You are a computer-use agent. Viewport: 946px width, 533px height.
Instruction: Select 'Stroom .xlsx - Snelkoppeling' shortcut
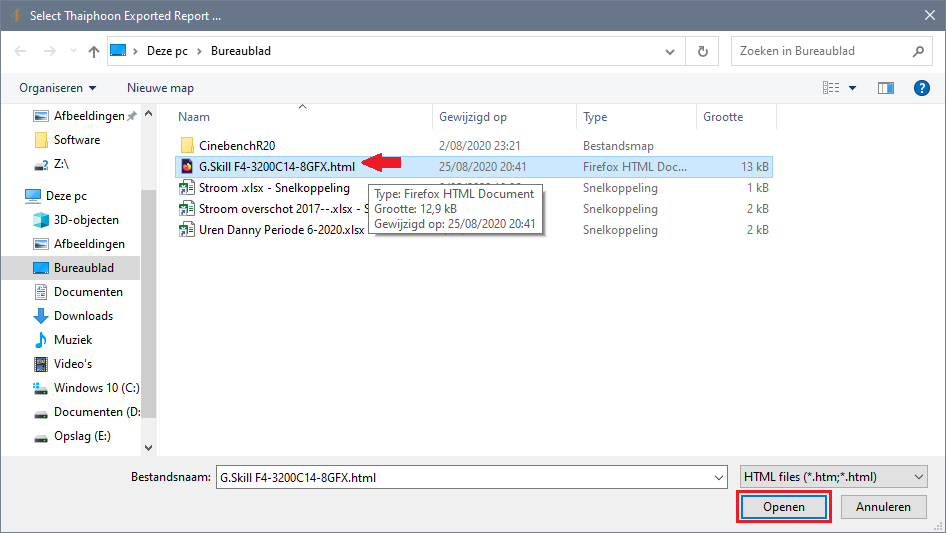[275, 188]
